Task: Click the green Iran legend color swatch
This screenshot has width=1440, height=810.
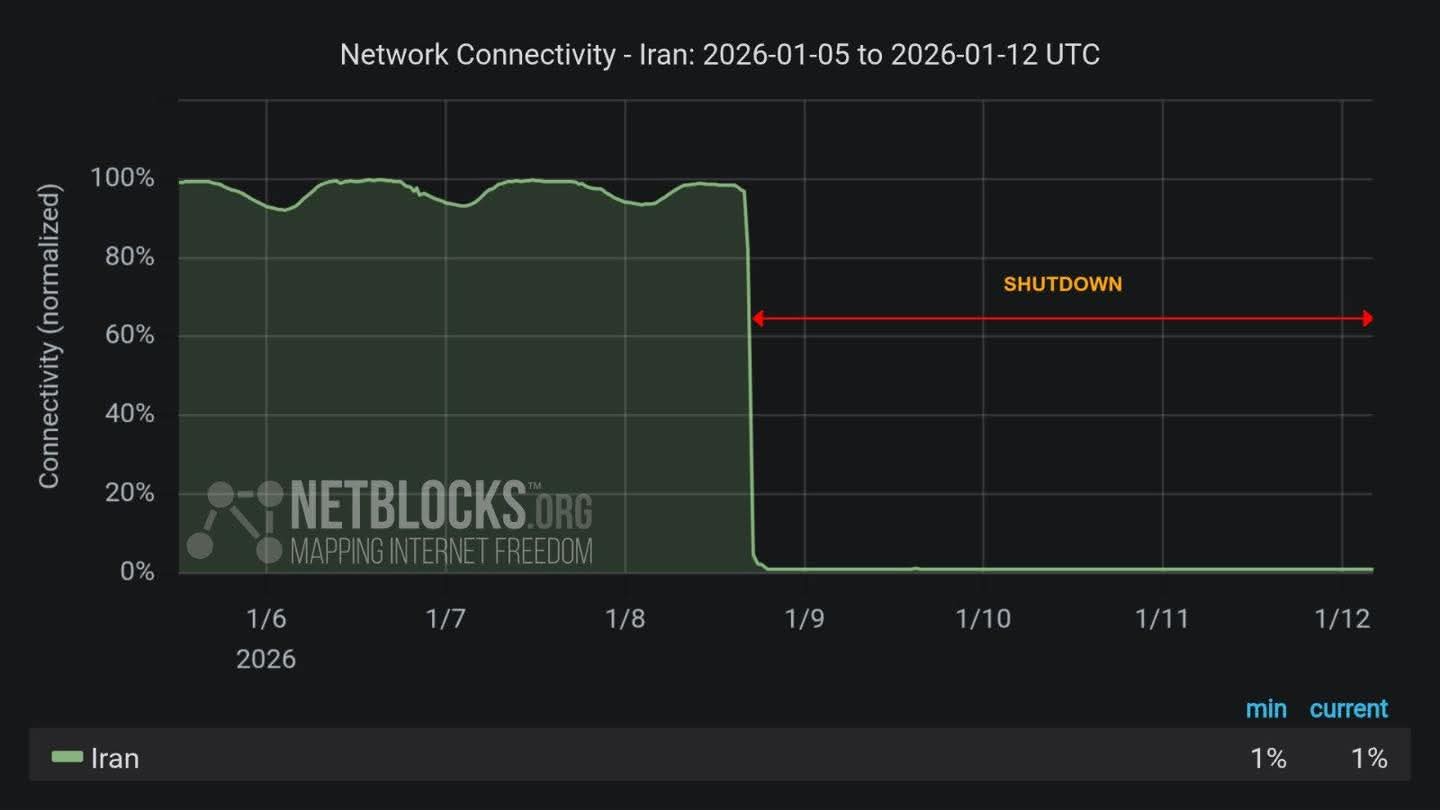Action: 67,757
